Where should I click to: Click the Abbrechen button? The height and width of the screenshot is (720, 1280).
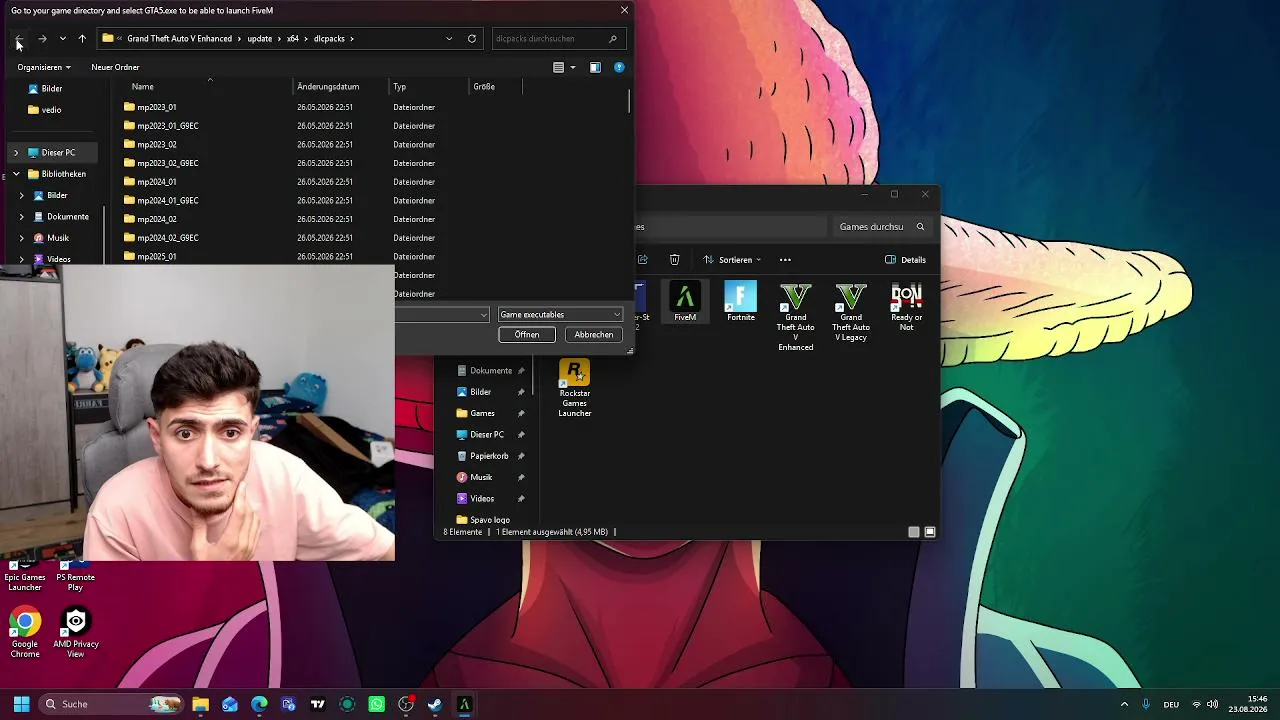pyautogui.click(x=594, y=335)
